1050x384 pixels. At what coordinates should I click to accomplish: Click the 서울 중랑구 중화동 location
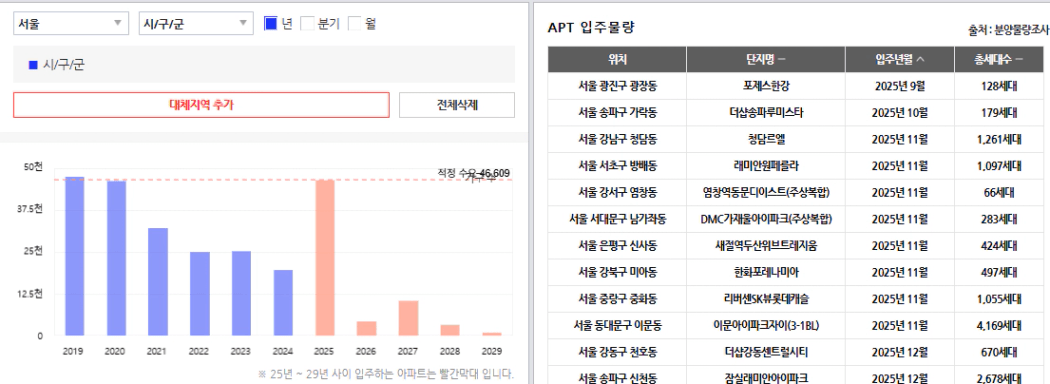(617, 298)
